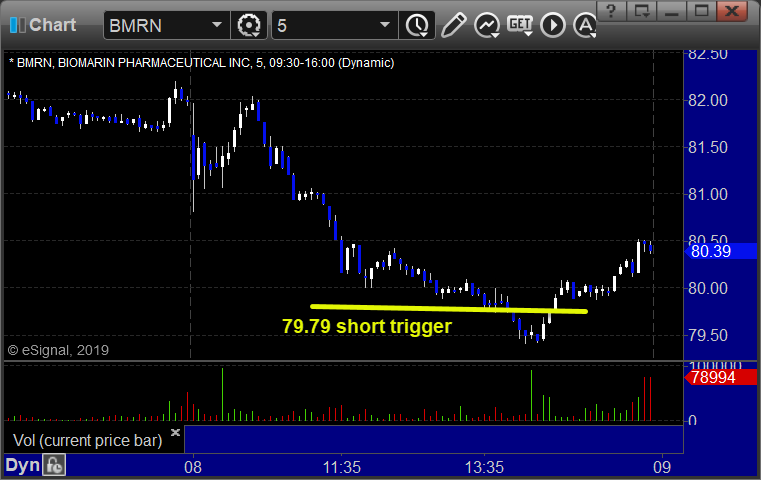Maximize the chart window
Image resolution: width=761 pixels, height=480 pixels.
pyautogui.click(x=701, y=11)
